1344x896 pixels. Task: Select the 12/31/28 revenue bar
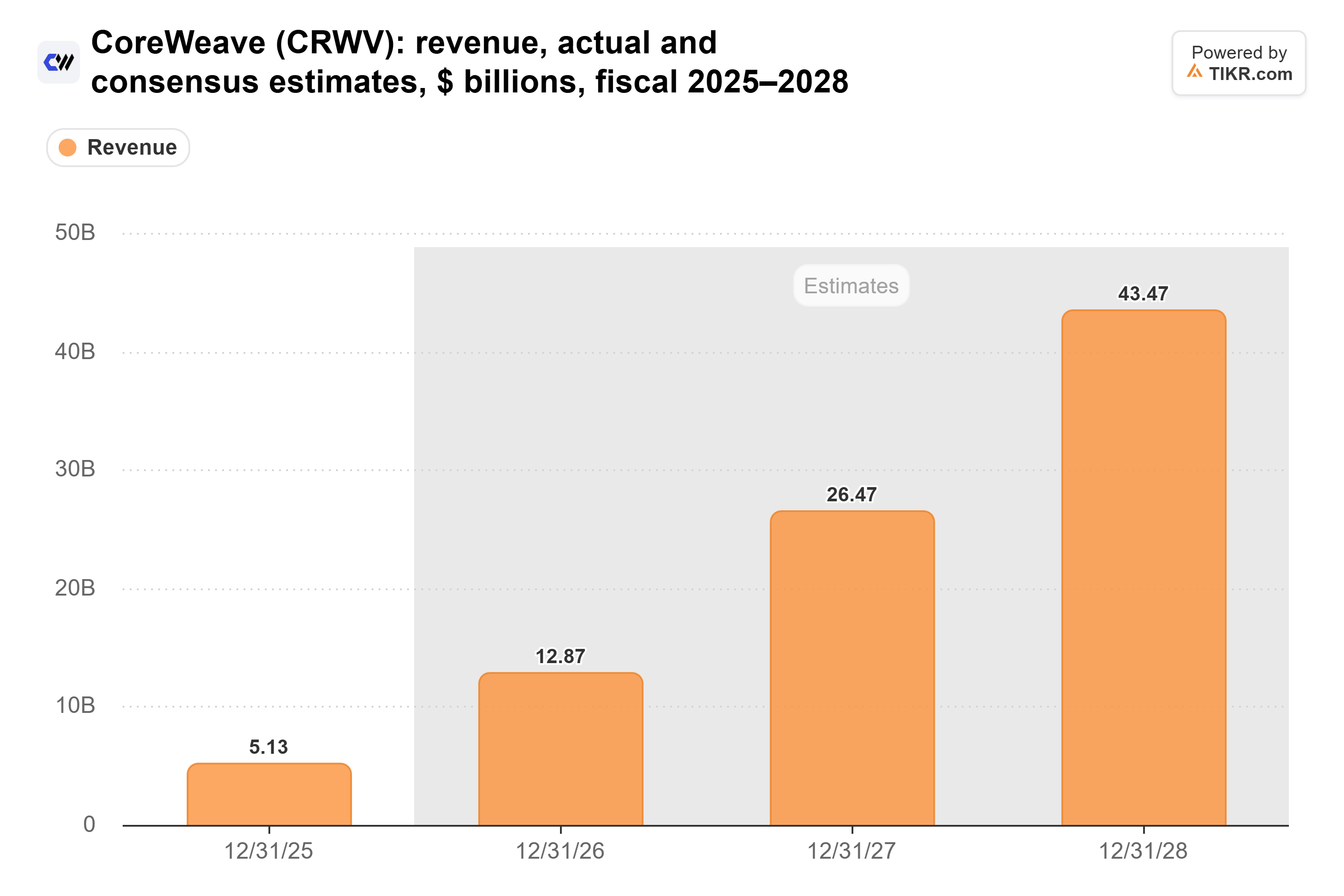pyautogui.click(x=1144, y=568)
